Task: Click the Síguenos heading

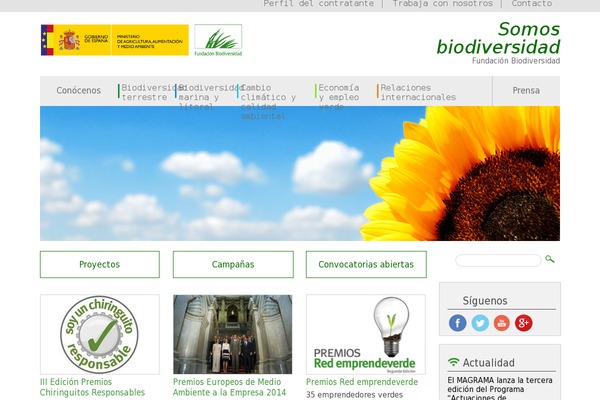Action: pyautogui.click(x=485, y=301)
